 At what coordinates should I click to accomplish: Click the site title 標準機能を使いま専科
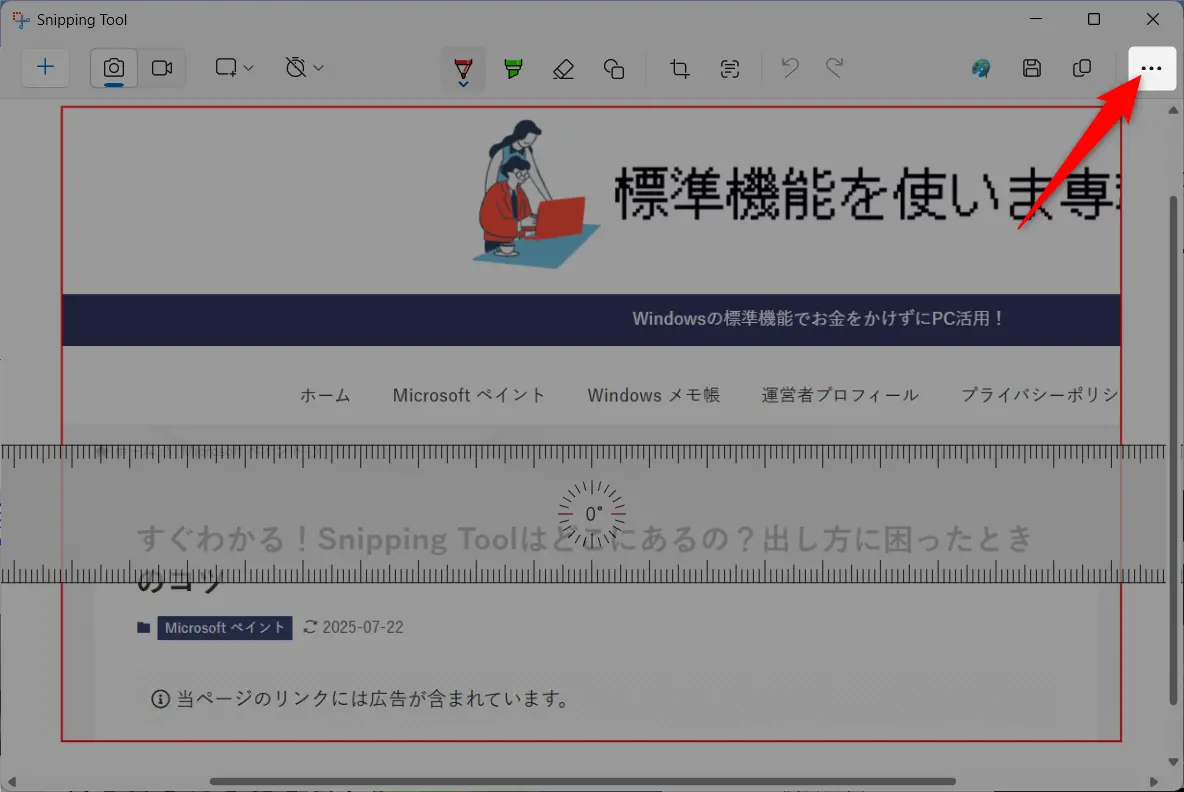[867, 194]
